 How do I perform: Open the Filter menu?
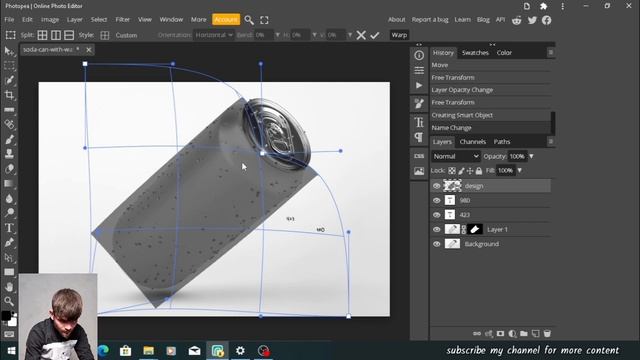[122, 20]
